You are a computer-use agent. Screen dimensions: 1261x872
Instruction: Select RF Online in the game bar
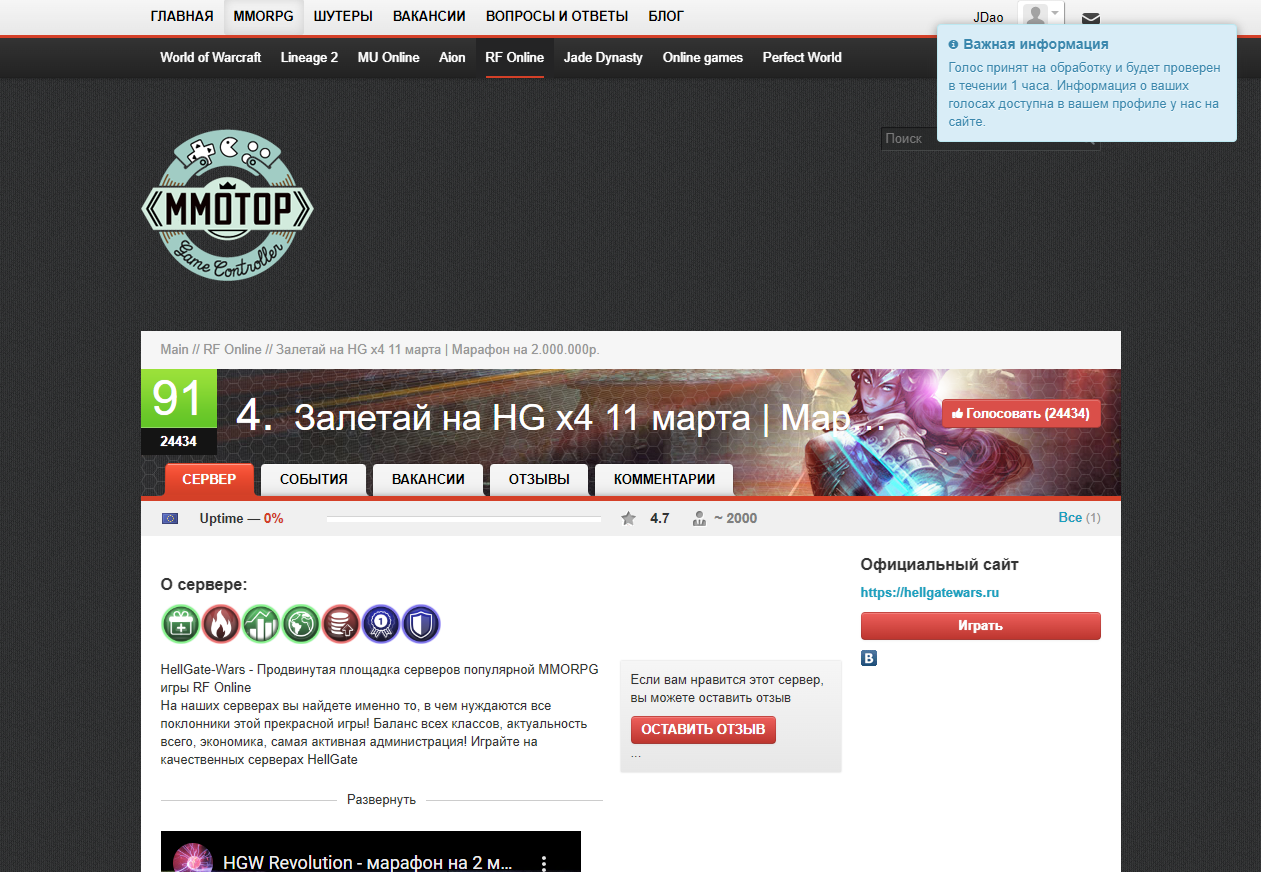click(515, 57)
